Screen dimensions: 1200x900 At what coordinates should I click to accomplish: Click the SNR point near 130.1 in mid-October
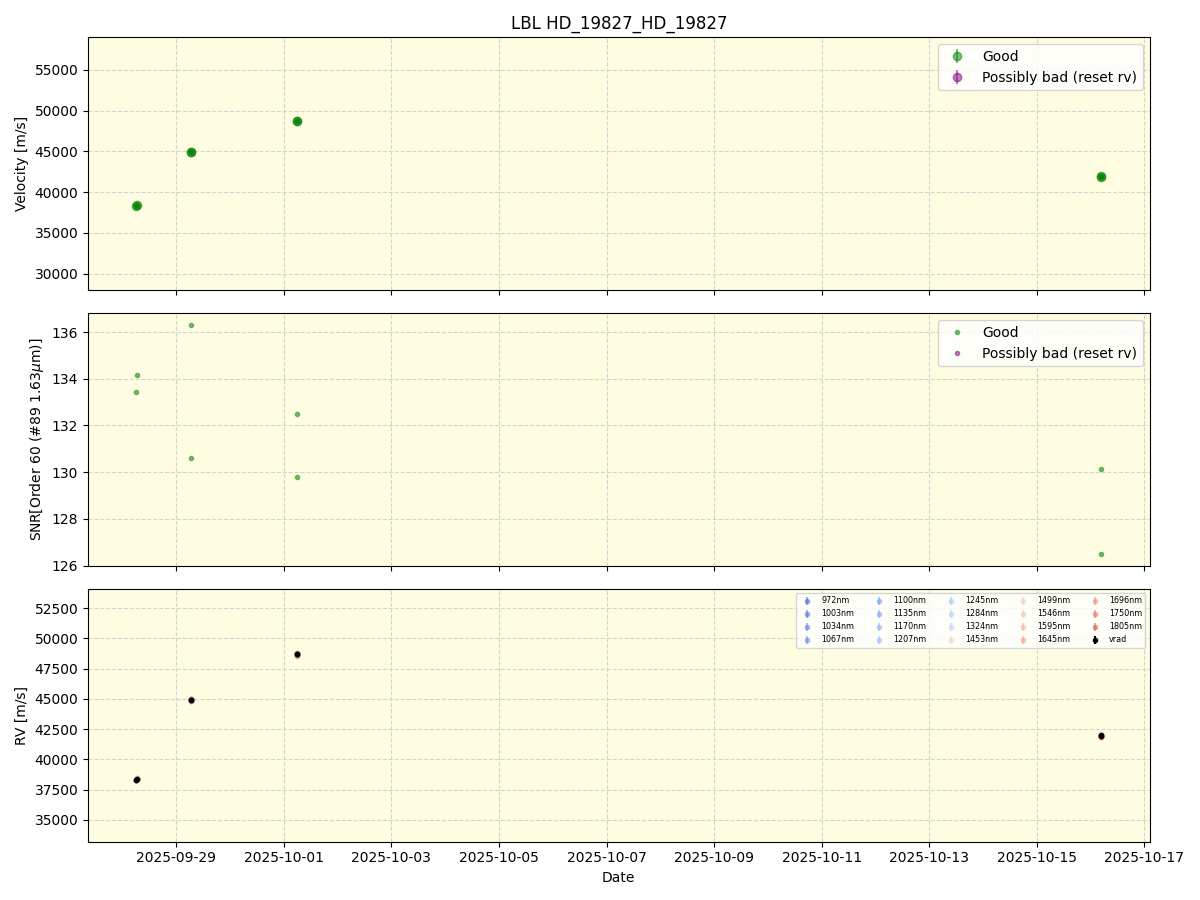(1101, 469)
